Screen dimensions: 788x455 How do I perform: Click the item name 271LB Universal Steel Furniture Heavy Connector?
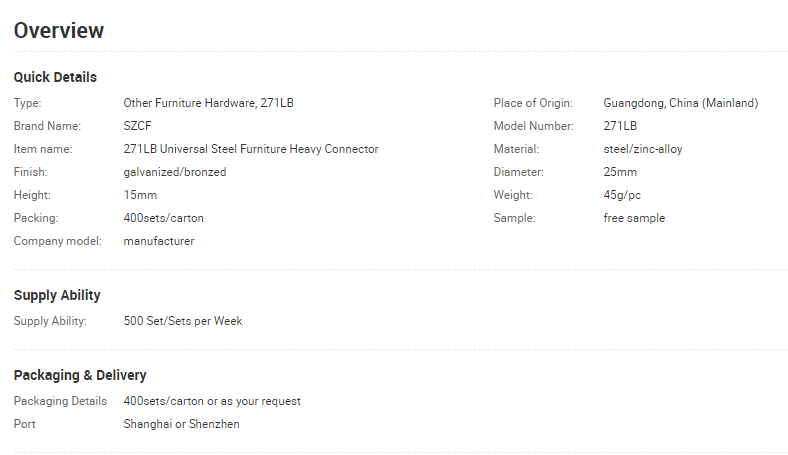251,149
